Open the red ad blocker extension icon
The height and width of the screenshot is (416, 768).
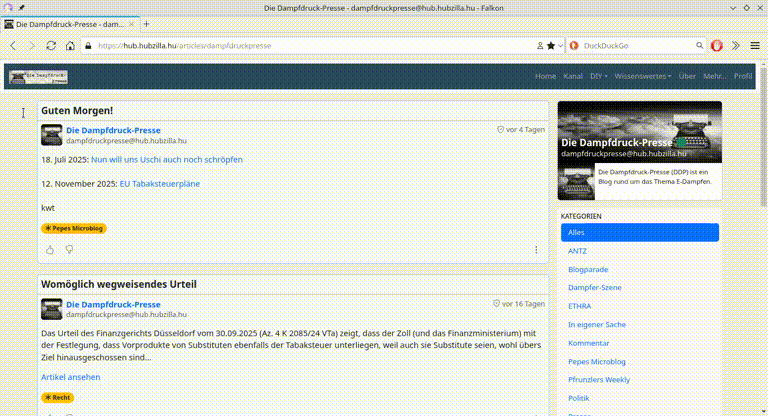point(717,46)
